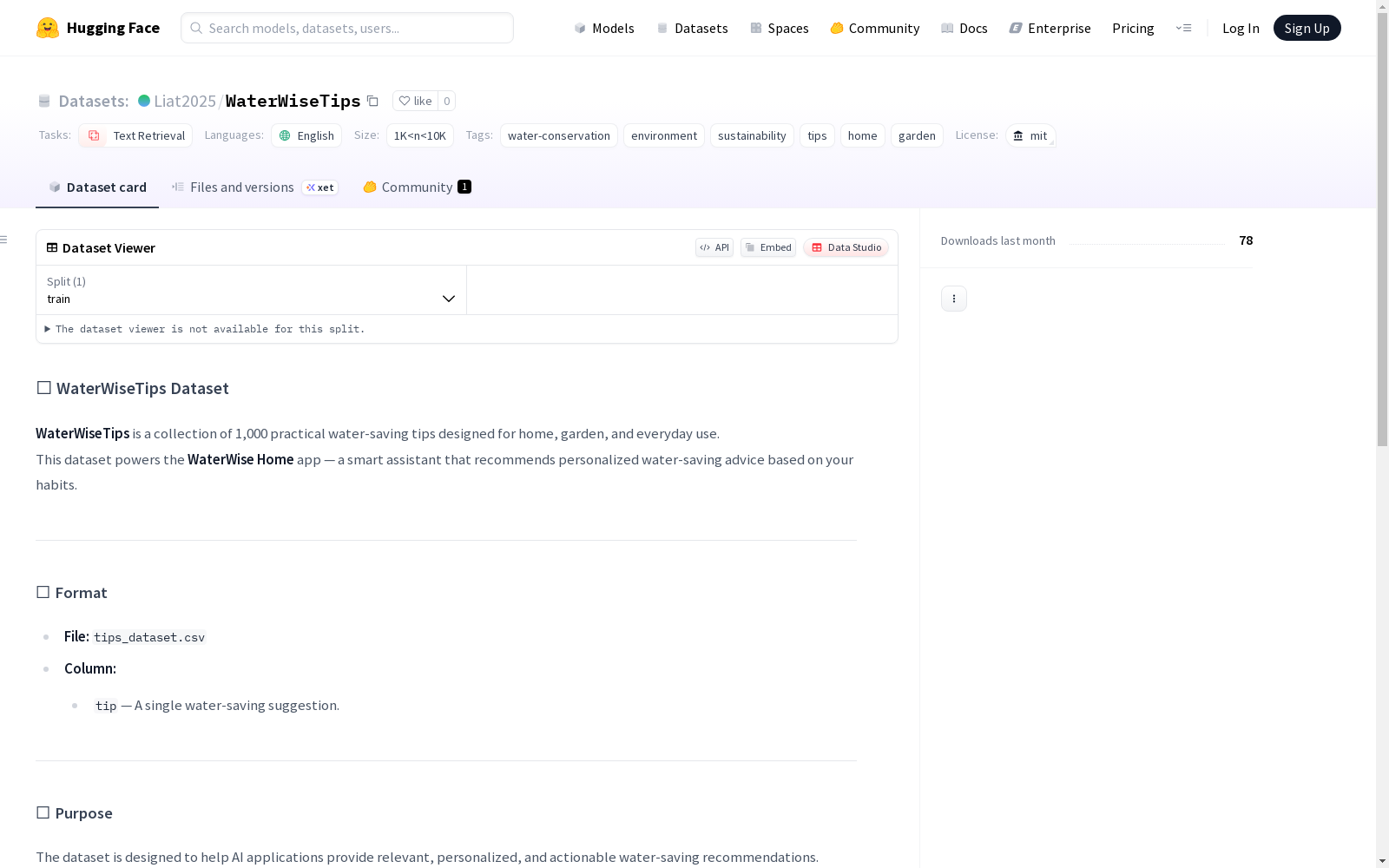Open the dataset Community tab with 1 discussion
The image size is (1389, 868).
[417, 187]
